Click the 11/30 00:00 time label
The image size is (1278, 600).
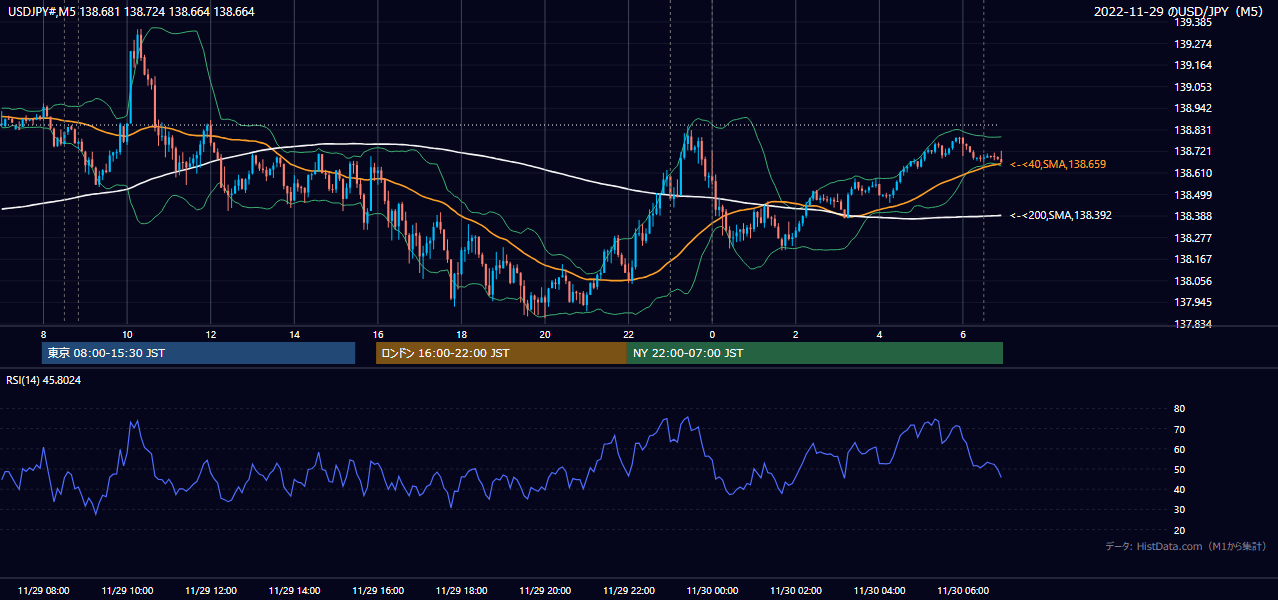click(x=712, y=591)
